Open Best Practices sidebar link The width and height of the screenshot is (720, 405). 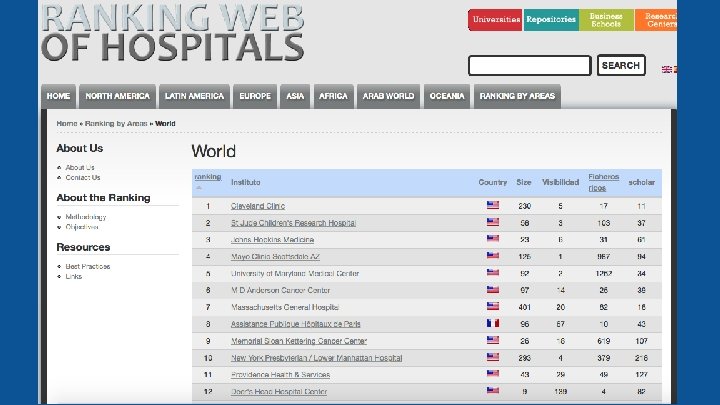88,266
